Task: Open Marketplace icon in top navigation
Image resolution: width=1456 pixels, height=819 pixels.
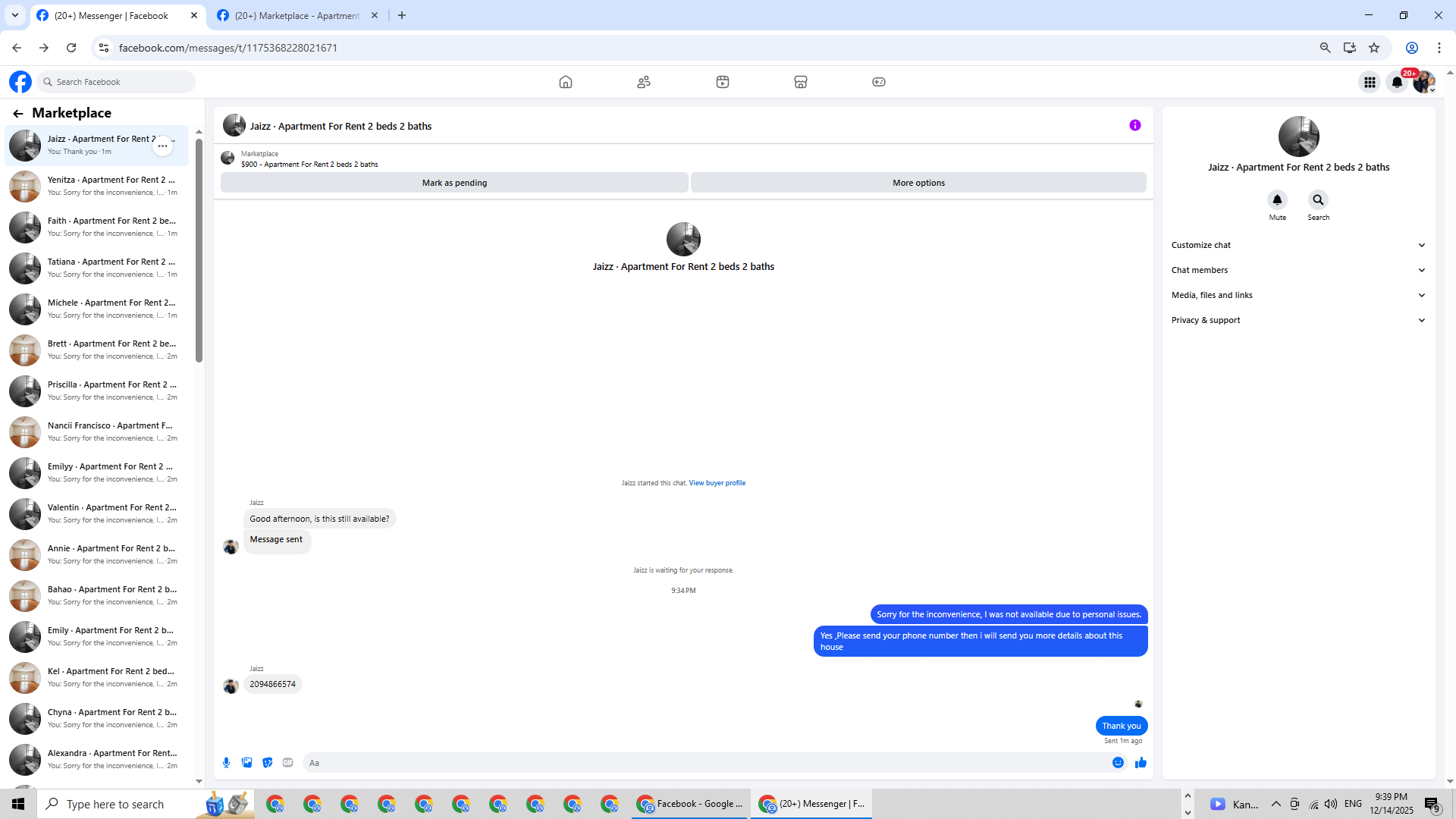Action: (800, 82)
